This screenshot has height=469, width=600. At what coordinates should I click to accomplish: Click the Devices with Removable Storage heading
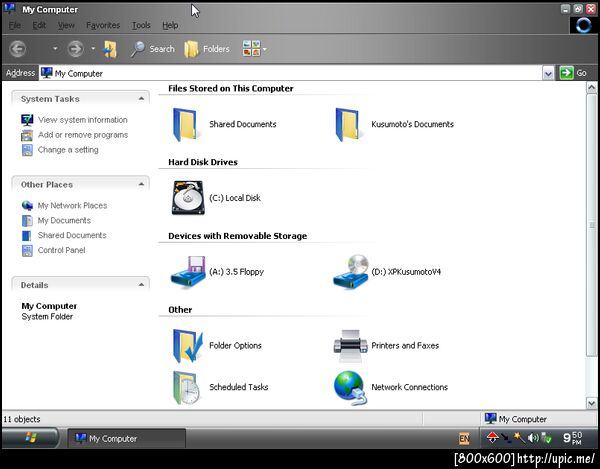coord(238,236)
